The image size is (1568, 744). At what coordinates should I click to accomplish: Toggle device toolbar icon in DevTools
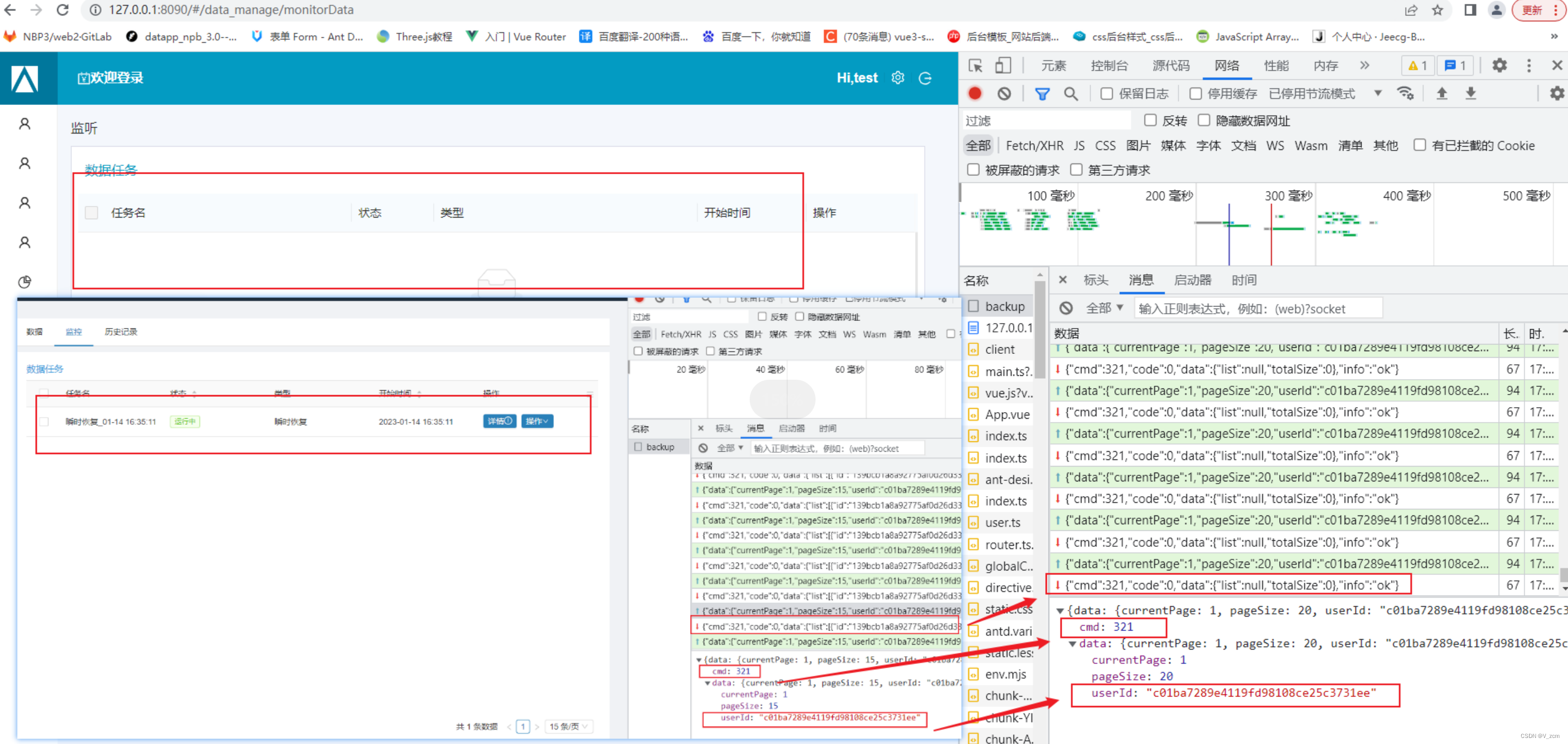pyautogui.click(x=1002, y=65)
